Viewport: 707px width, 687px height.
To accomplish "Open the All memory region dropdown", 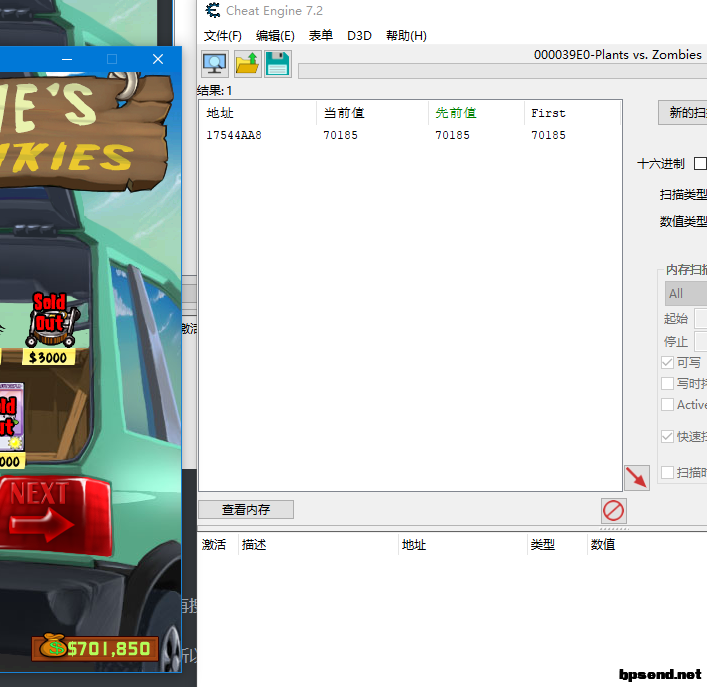I will click(686, 293).
